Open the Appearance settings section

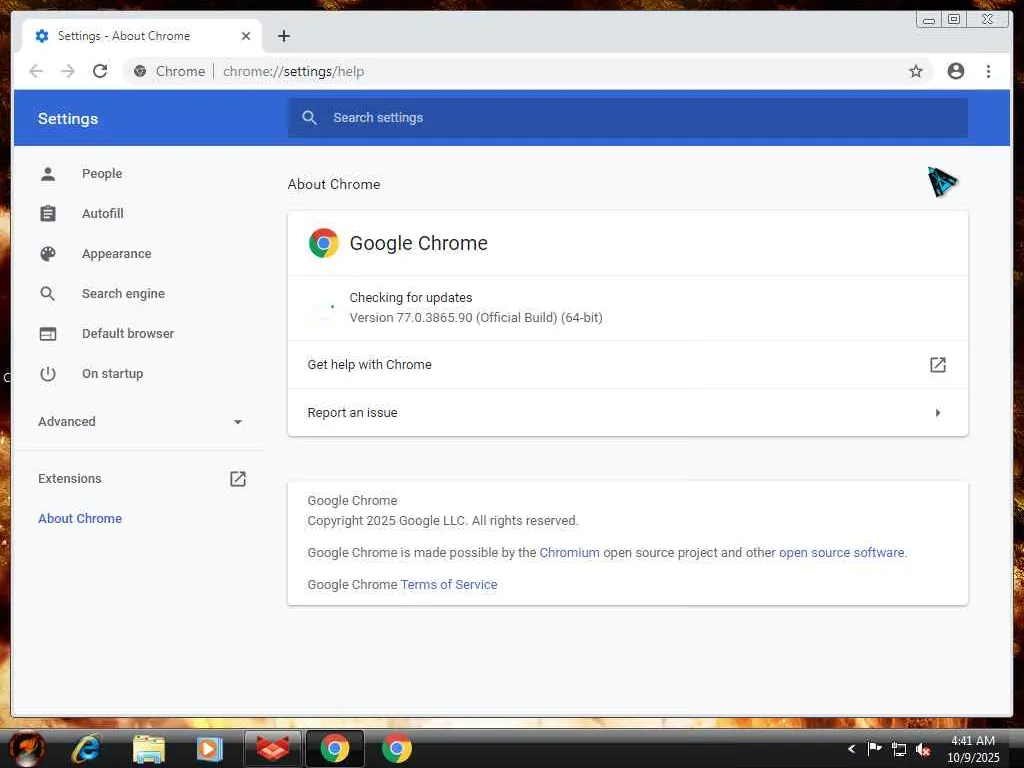116,253
